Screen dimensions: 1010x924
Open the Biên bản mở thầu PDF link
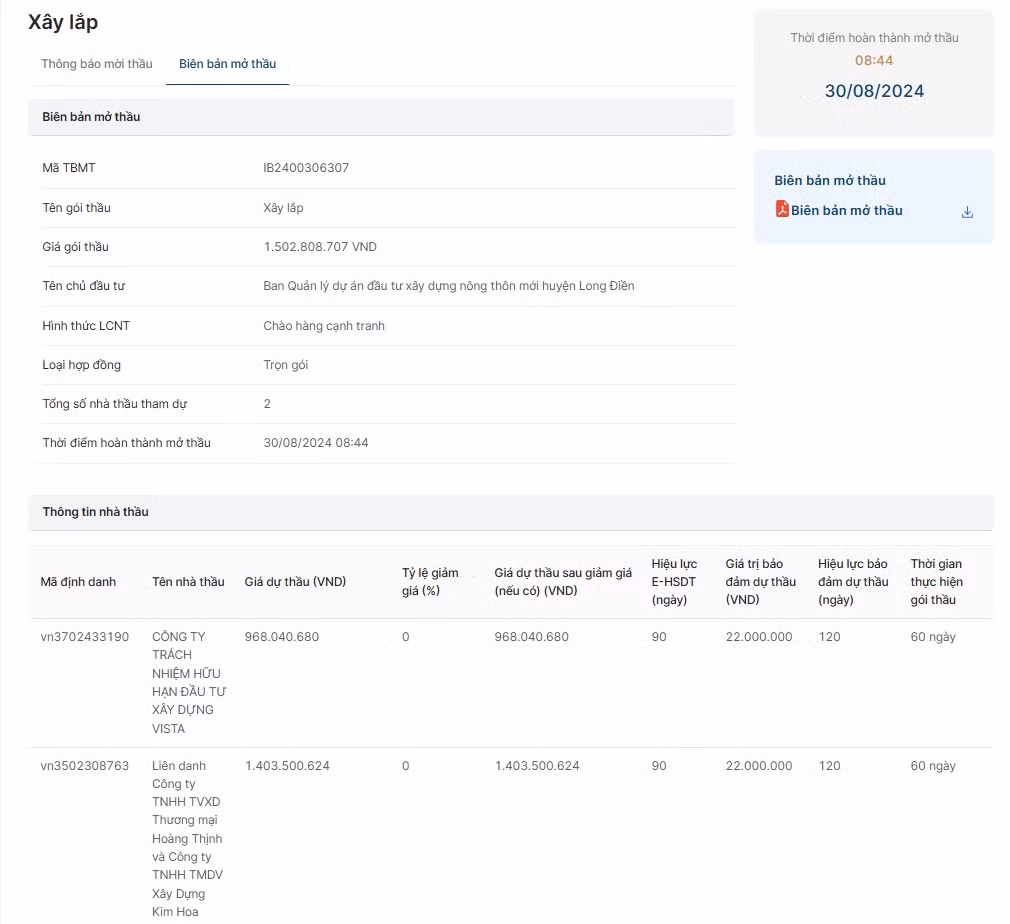846,210
